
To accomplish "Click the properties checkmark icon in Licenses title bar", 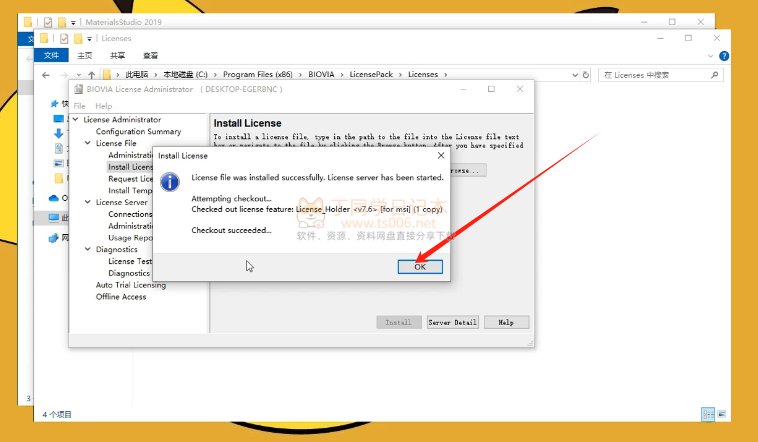I will click(64, 38).
